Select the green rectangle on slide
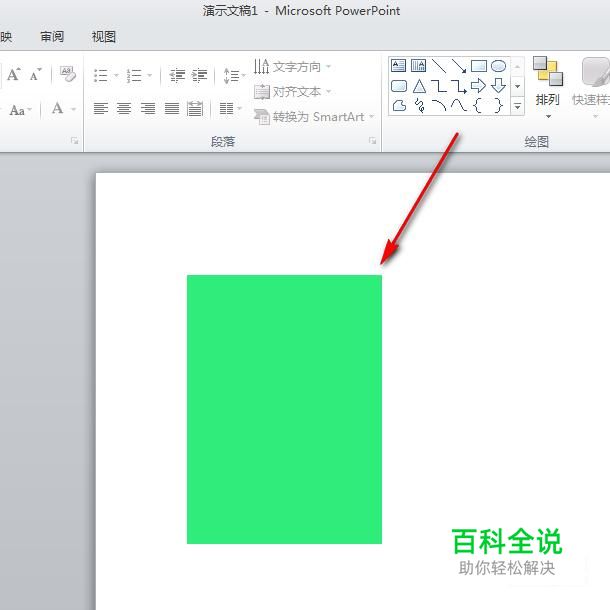The width and height of the screenshot is (610, 610). [x=284, y=409]
